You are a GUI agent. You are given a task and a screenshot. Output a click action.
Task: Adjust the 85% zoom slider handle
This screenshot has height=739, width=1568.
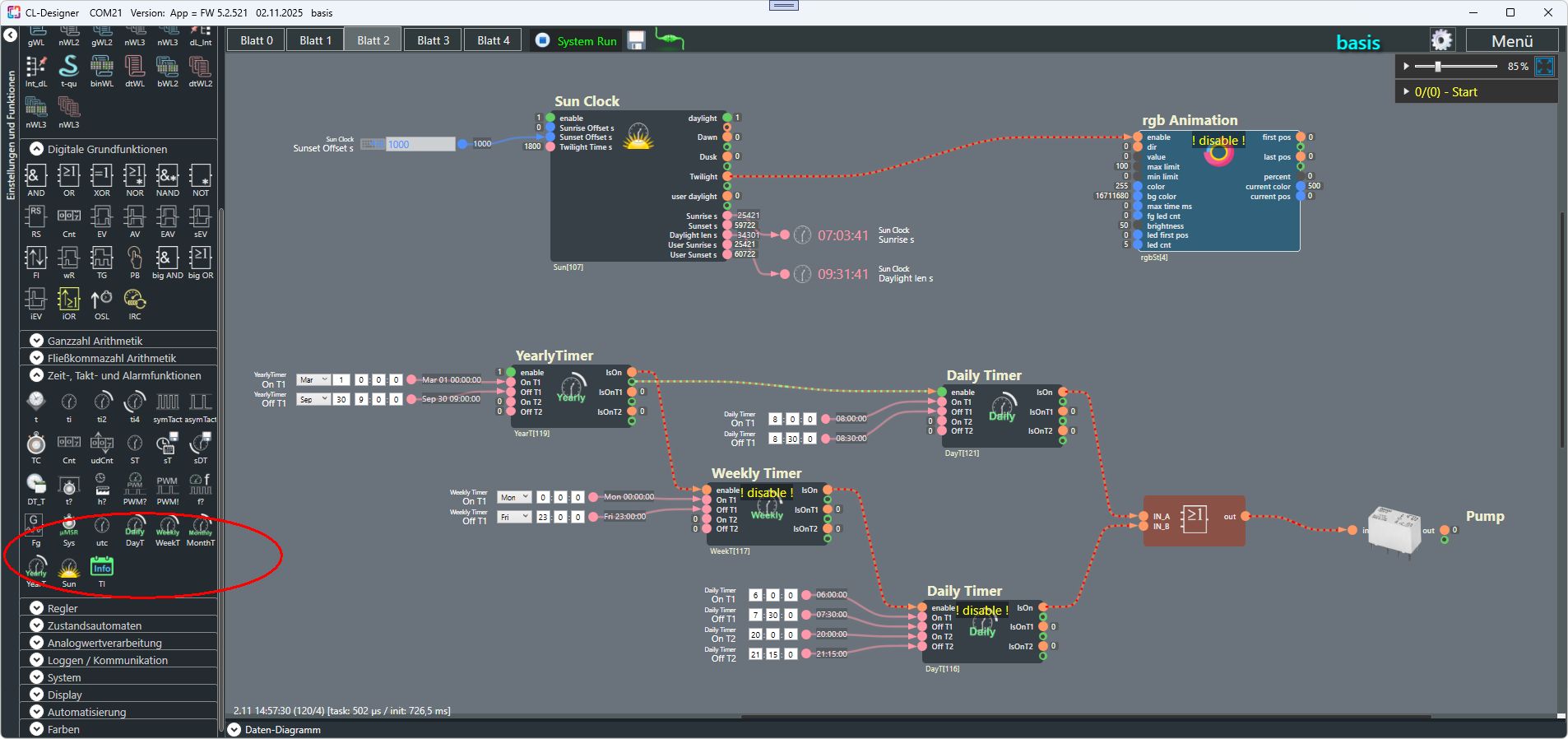(1438, 66)
